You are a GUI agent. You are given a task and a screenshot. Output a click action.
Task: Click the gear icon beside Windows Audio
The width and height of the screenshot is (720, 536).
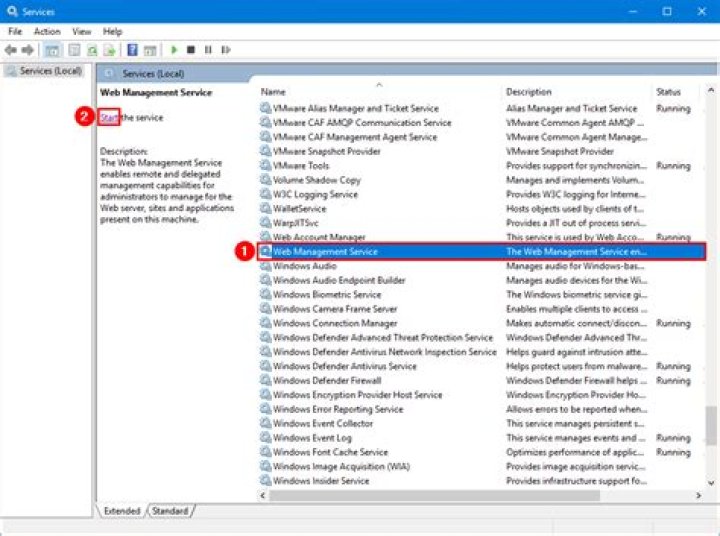pyautogui.click(x=265, y=266)
